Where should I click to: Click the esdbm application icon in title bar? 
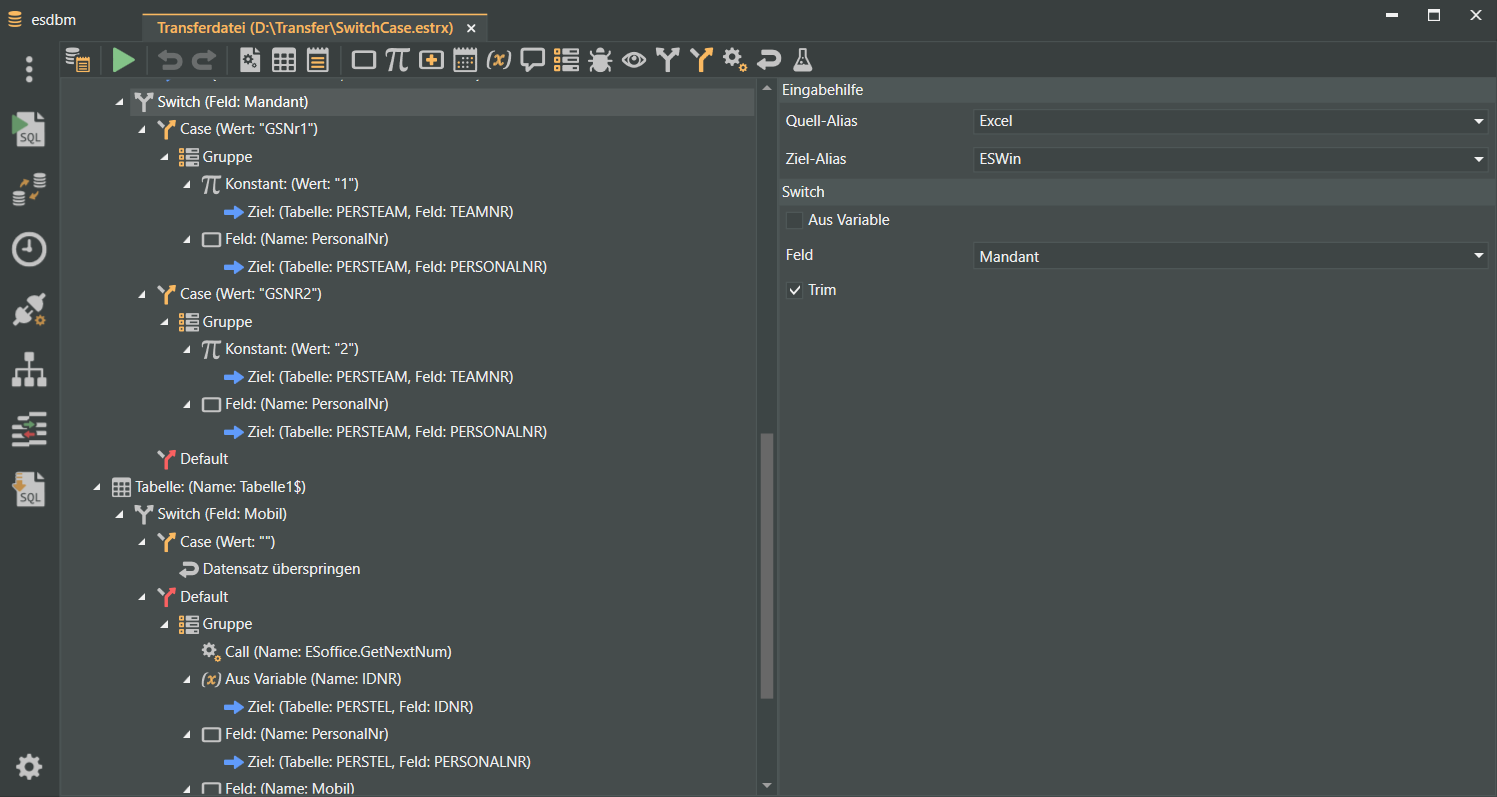15,19
